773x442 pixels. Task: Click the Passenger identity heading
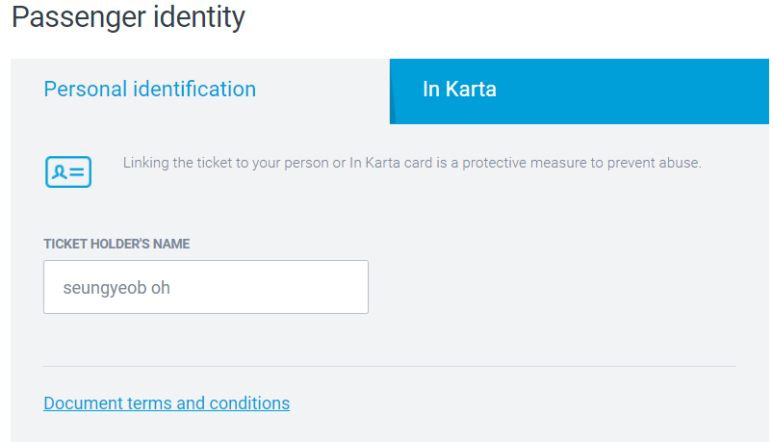pos(128,17)
